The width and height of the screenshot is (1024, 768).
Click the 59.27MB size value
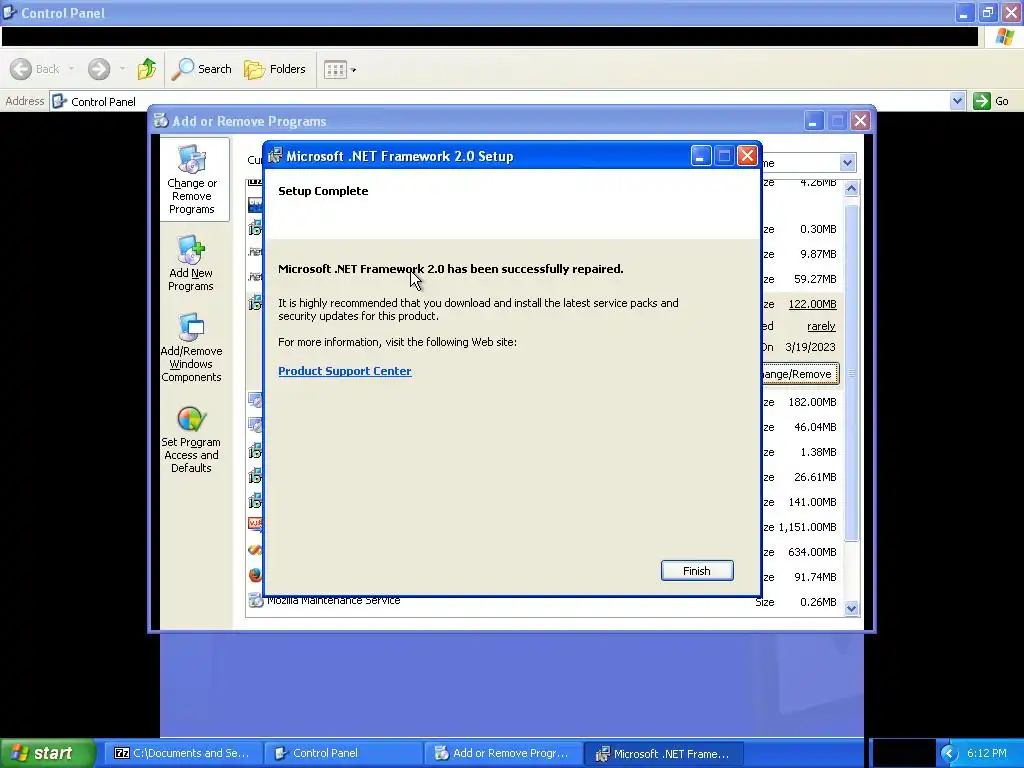point(815,279)
